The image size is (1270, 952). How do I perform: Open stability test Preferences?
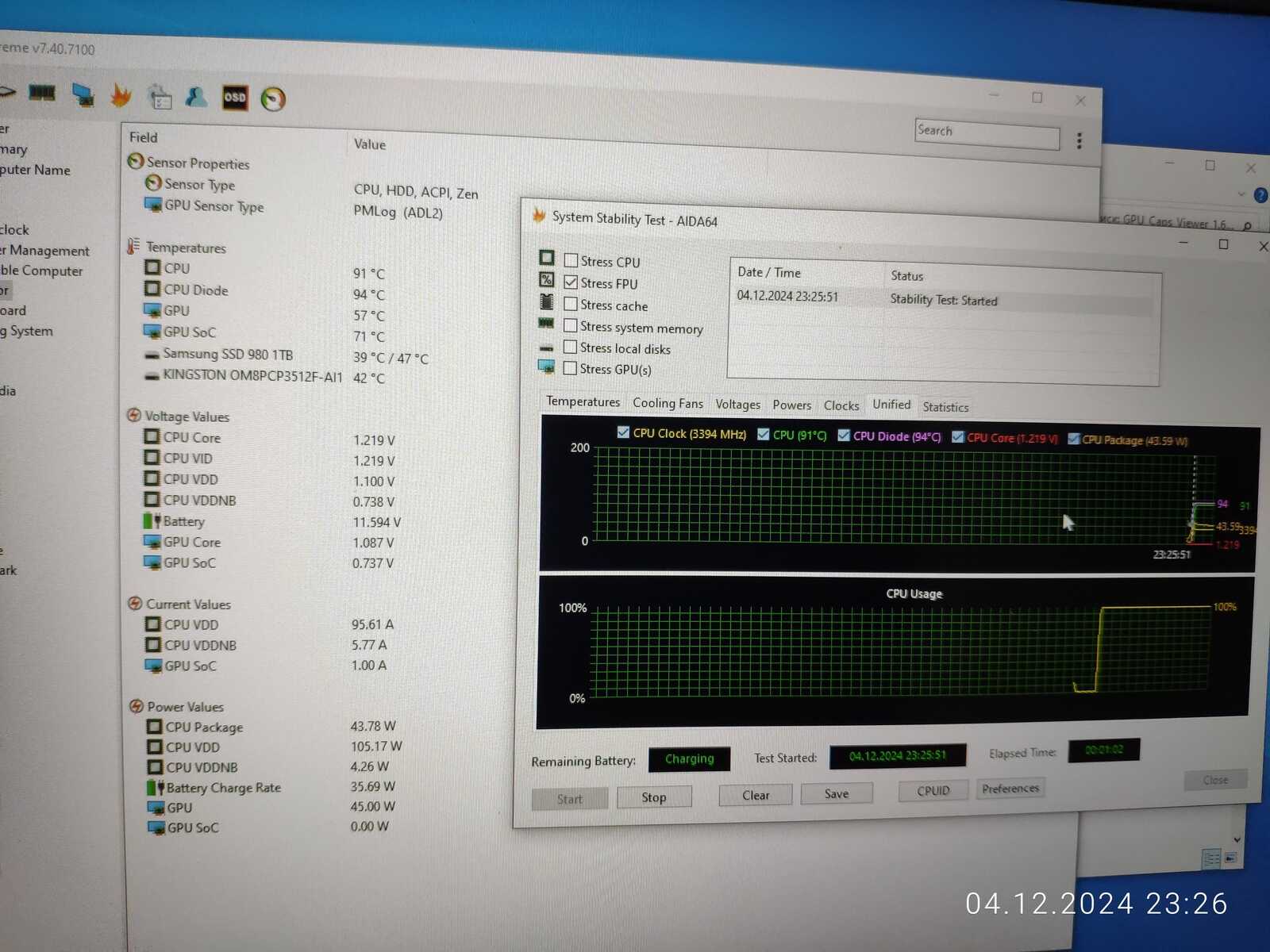tap(1010, 789)
